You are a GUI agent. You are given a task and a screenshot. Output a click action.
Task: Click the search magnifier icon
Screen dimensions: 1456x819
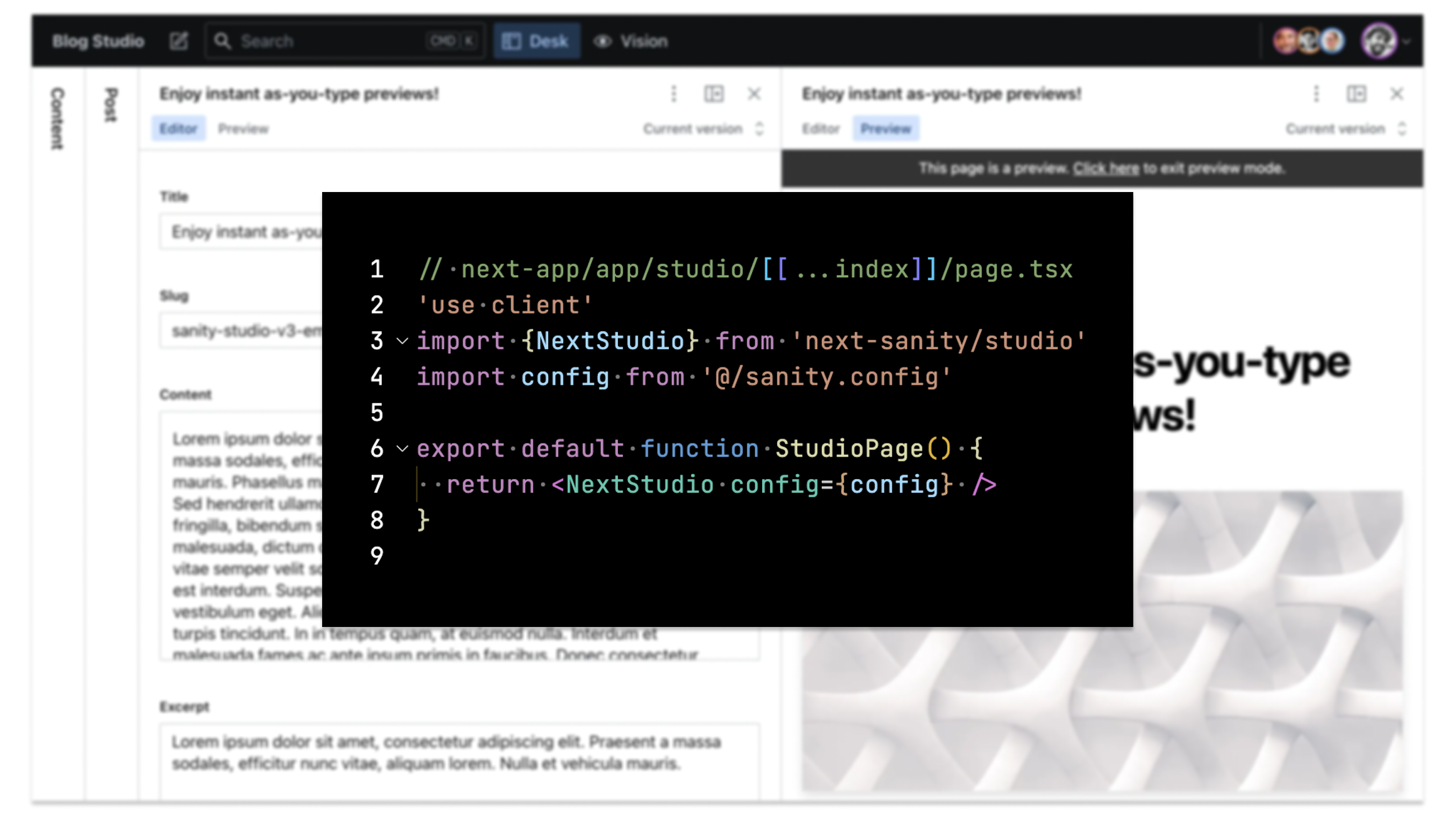point(223,41)
